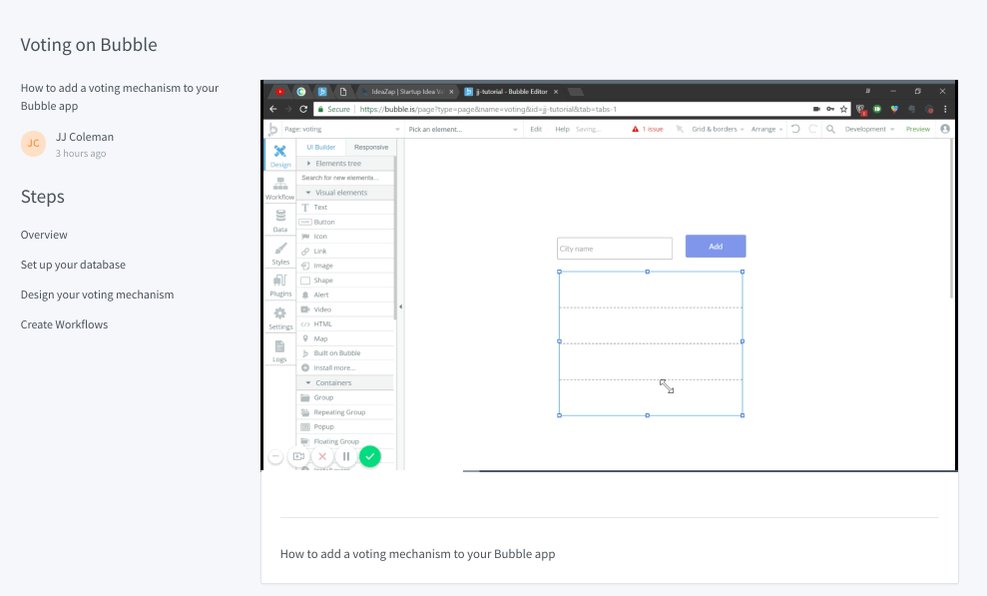
Task: Click the user account avatar icon
Action: point(945,129)
